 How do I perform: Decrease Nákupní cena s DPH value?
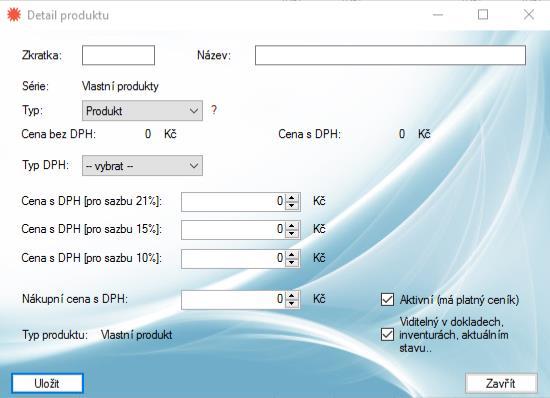pos(292,304)
